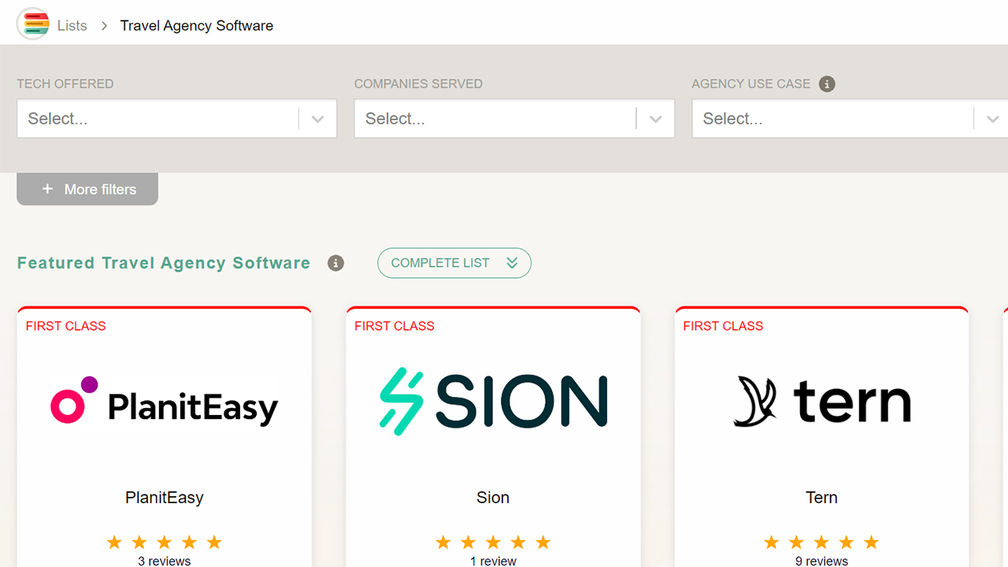Expand the Agency Use Case dropdown chevron

click(x=993, y=119)
